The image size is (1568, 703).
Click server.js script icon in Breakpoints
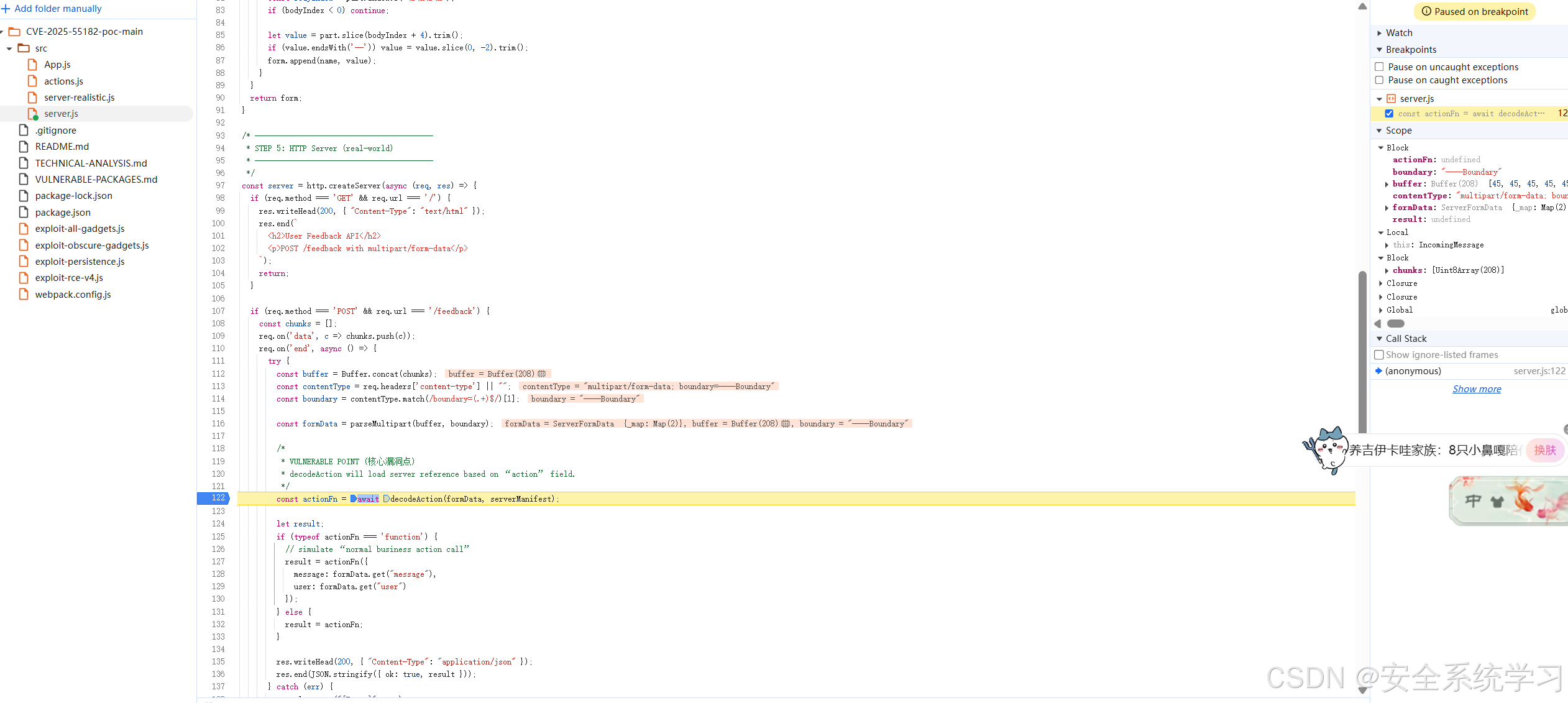point(1391,99)
